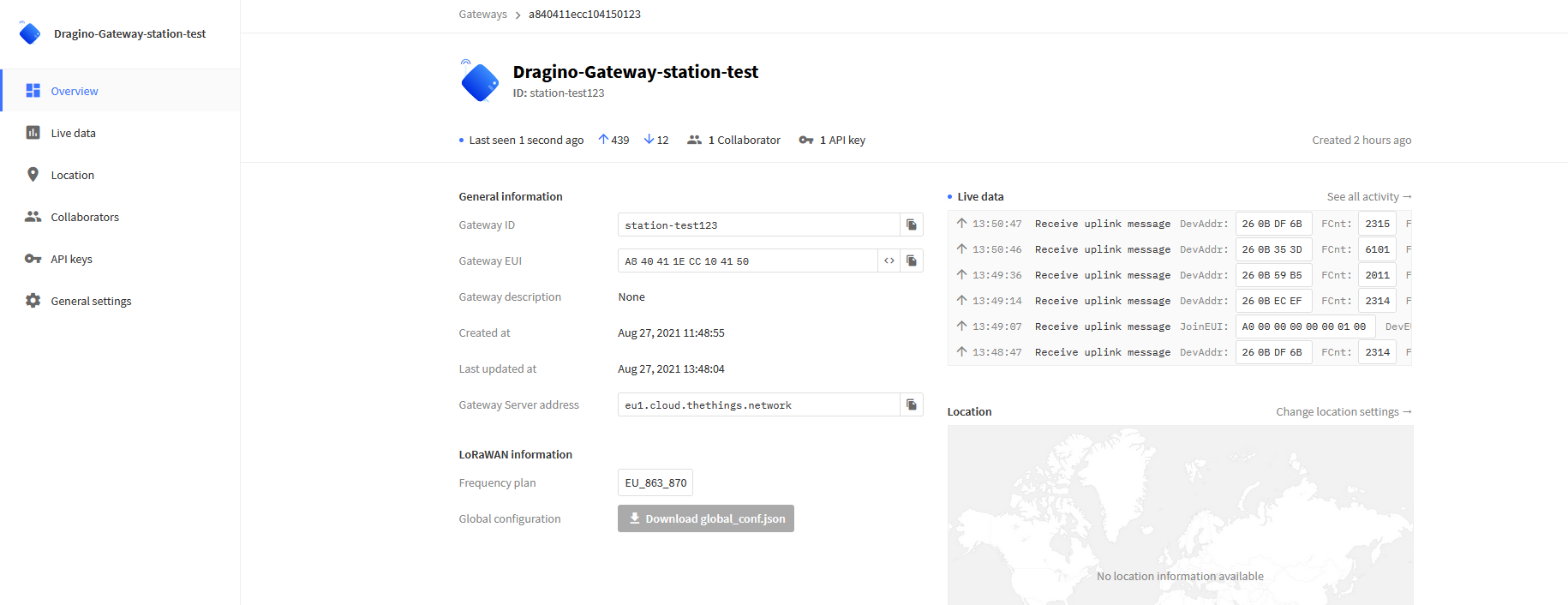The width and height of the screenshot is (1568, 605).
Task: Click the 1 API key link
Action: (842, 140)
